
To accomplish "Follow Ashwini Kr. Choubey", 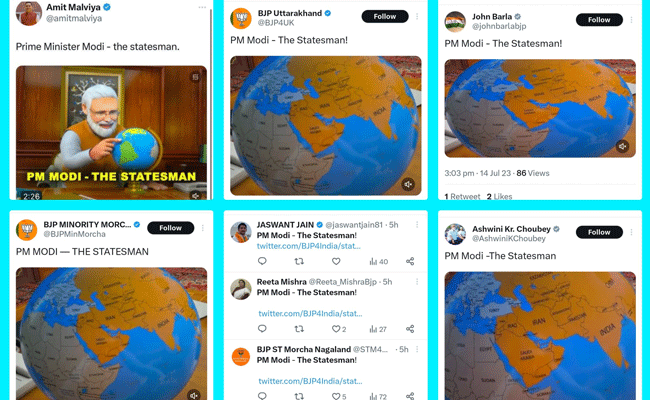I will 599,232.
